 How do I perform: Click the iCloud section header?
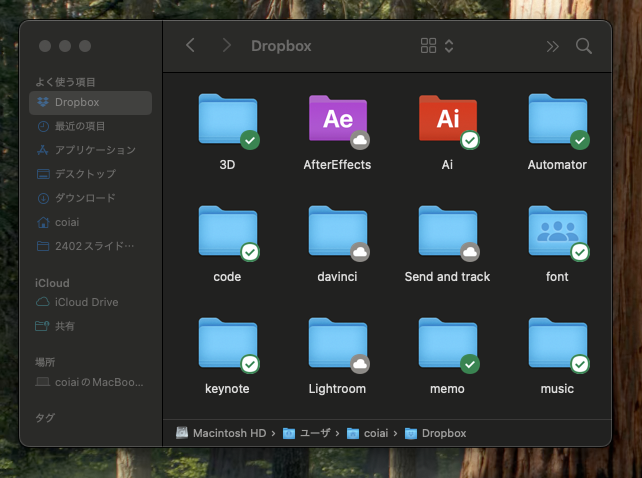(52, 283)
